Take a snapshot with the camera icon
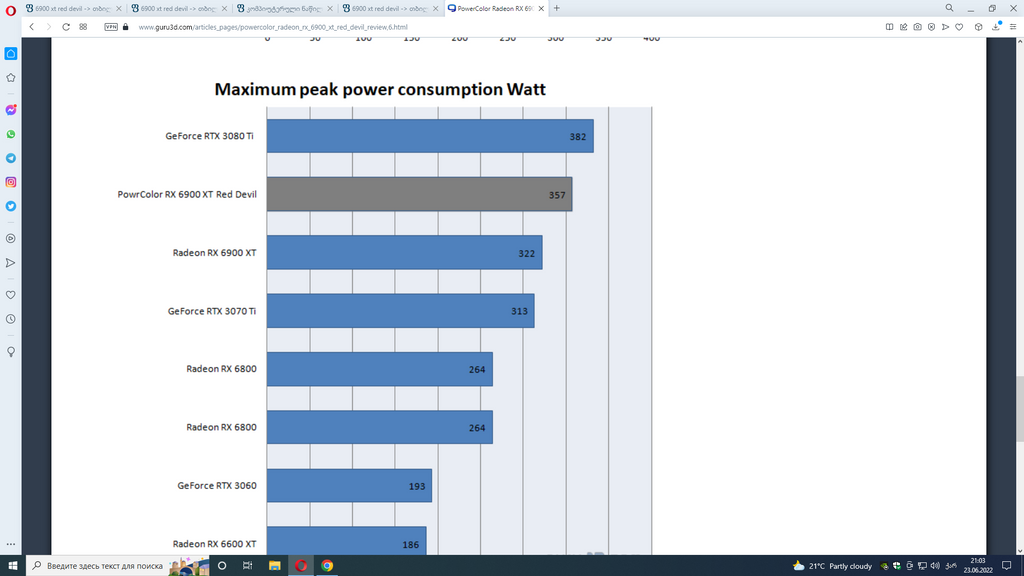1024x576 pixels. [918, 27]
